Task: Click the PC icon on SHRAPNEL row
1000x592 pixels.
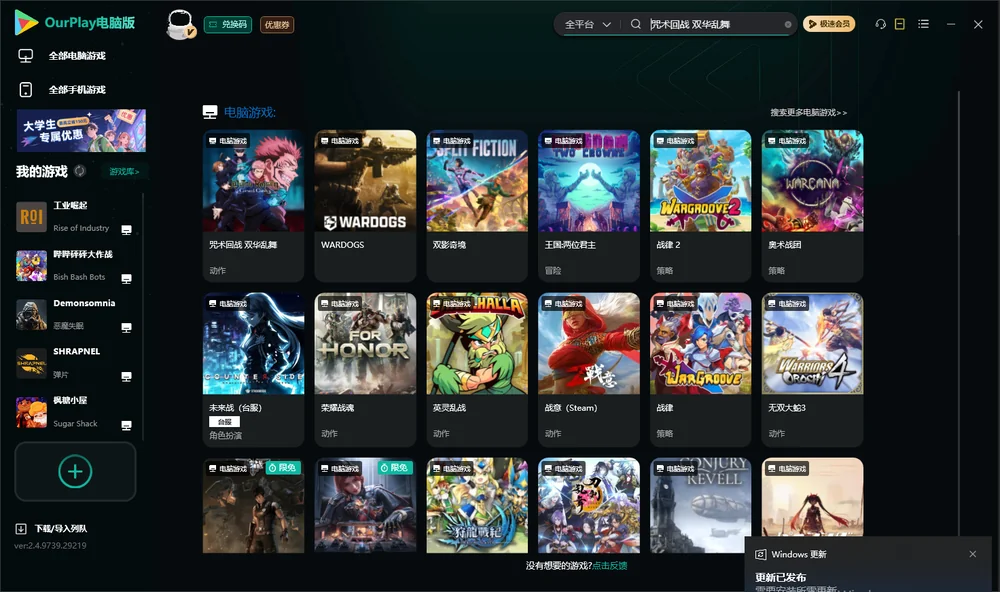Action: click(126, 376)
